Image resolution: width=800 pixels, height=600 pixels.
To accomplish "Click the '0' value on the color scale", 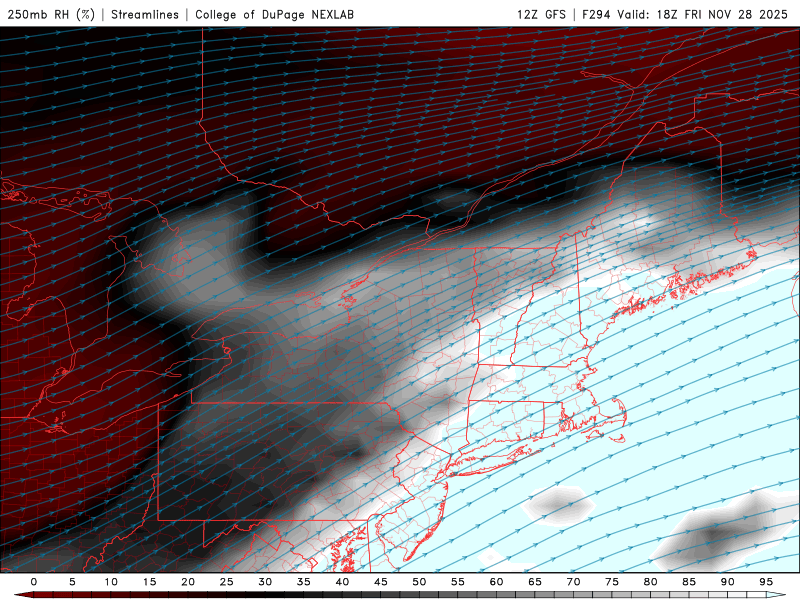I will (34, 582).
